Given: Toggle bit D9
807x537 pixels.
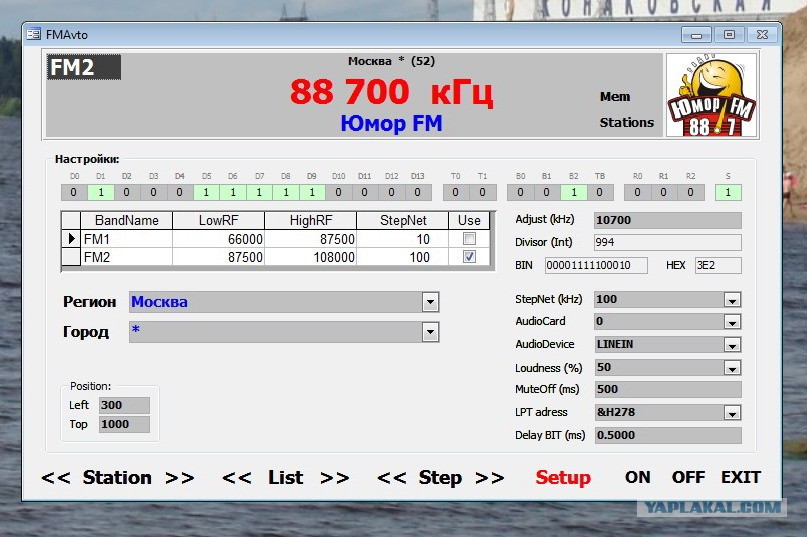Looking at the screenshot, I should pos(312,193).
